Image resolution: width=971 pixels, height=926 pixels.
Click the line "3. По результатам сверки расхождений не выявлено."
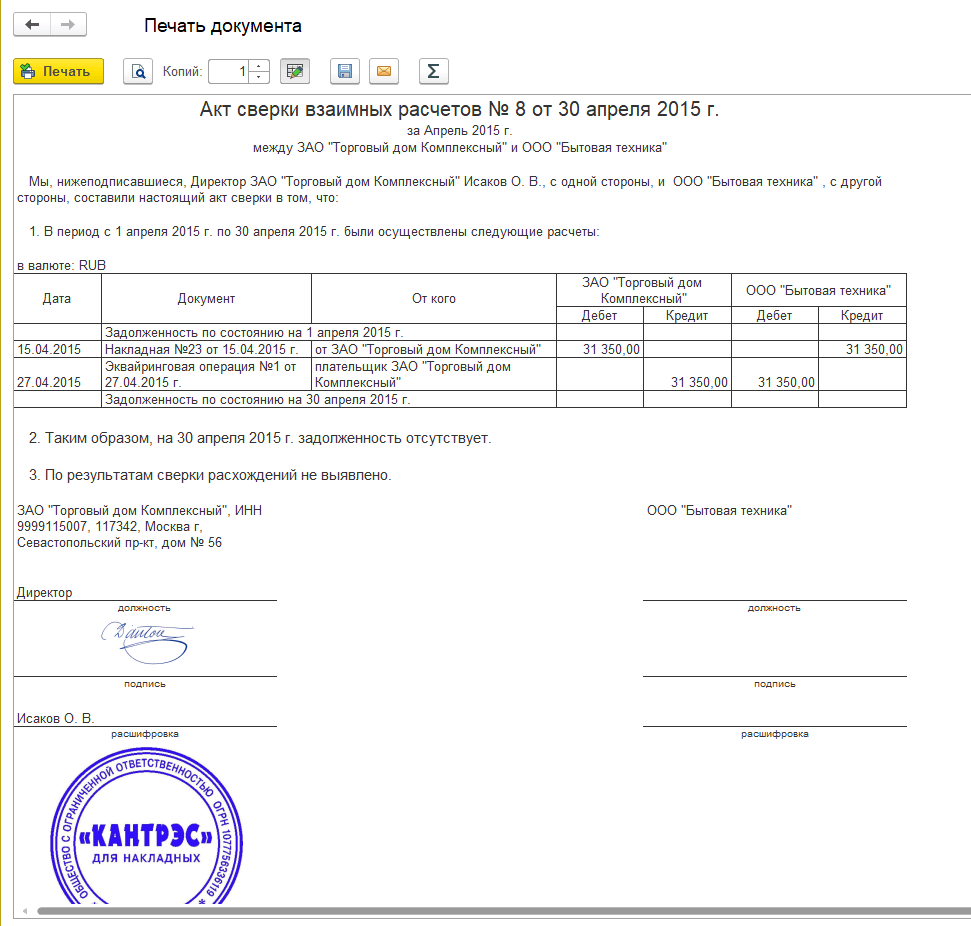coord(210,475)
